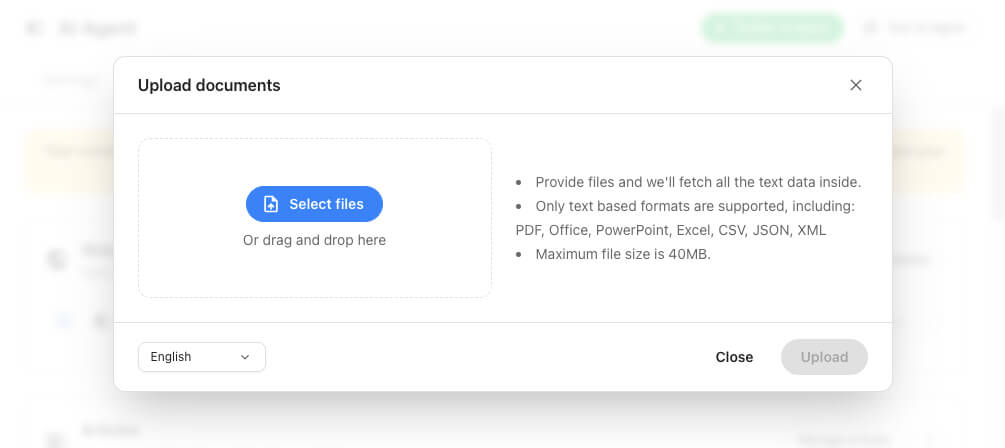Click the 'Provide files and we'll fetch' bullet

click(x=698, y=182)
